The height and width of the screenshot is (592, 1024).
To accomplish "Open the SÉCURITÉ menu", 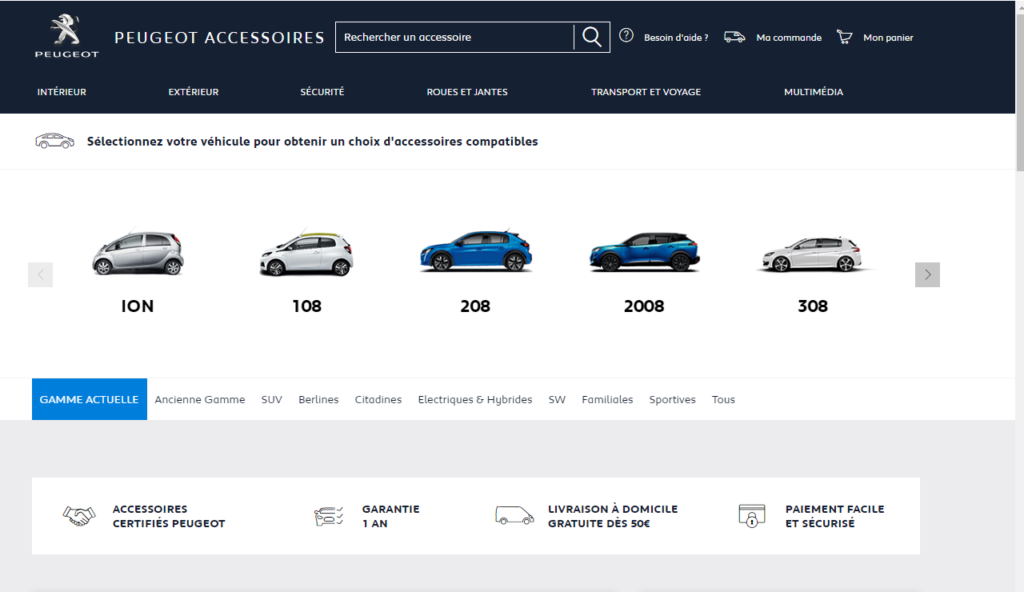I will (322, 92).
